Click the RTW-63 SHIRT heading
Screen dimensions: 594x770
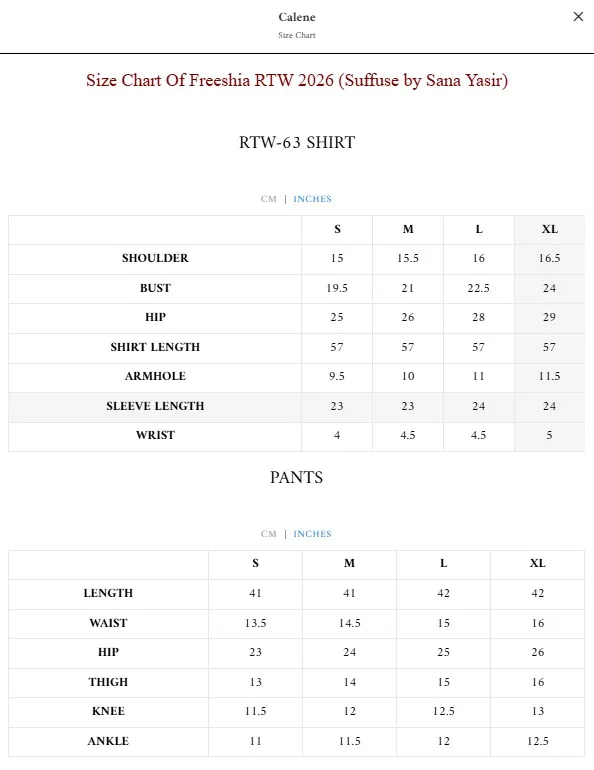pos(297,142)
